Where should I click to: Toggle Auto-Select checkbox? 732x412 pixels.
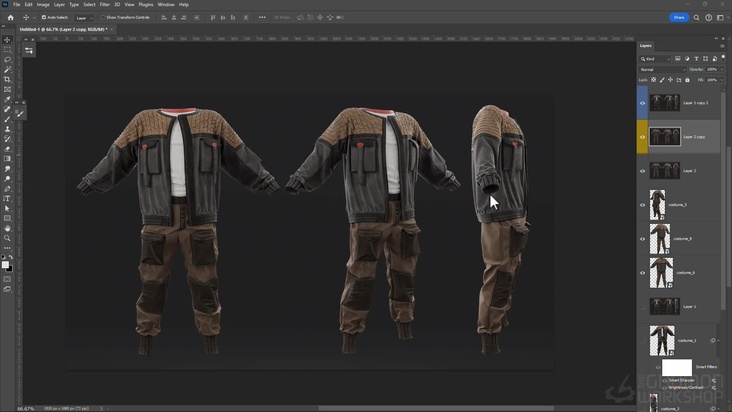click(x=44, y=17)
